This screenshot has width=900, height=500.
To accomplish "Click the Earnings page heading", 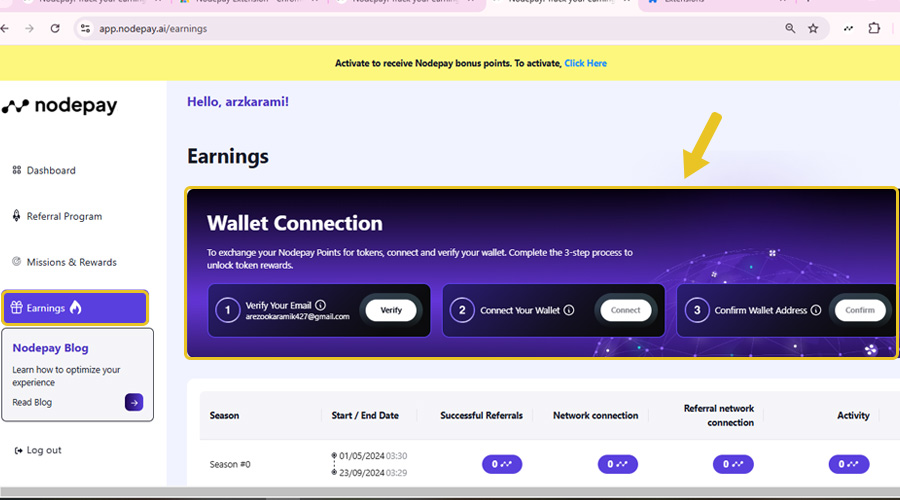I will (x=228, y=156).
